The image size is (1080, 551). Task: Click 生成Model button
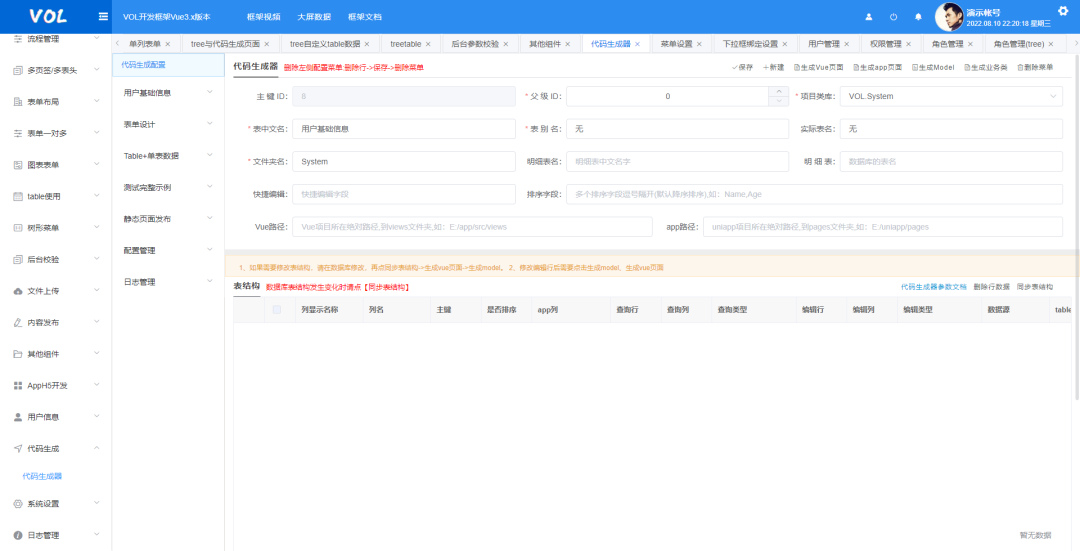(x=933, y=67)
